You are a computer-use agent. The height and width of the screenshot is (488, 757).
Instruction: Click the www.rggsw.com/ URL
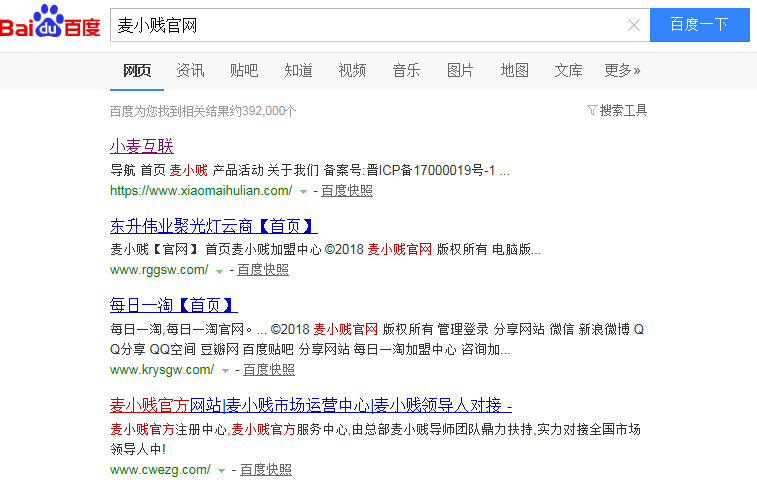pos(159,270)
